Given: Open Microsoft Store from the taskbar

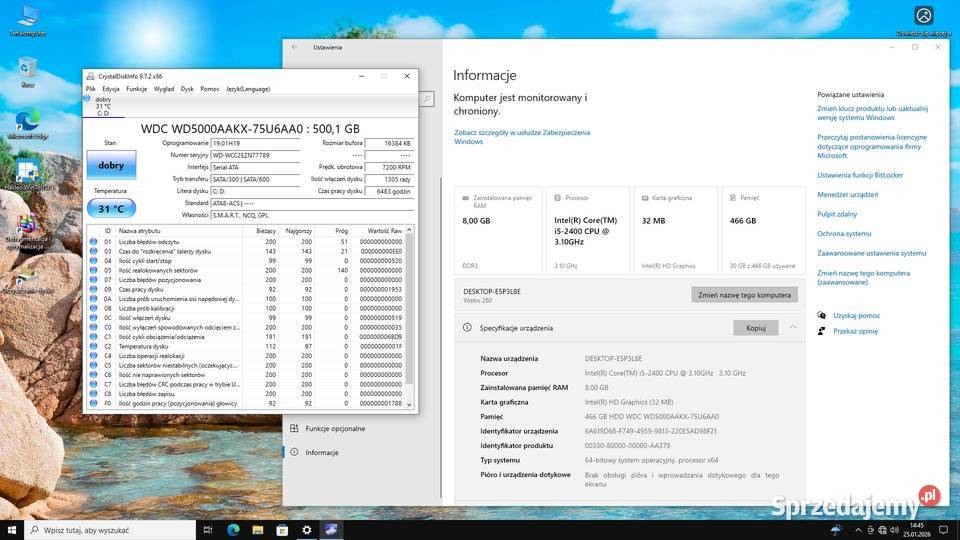Looking at the screenshot, I should [282, 530].
